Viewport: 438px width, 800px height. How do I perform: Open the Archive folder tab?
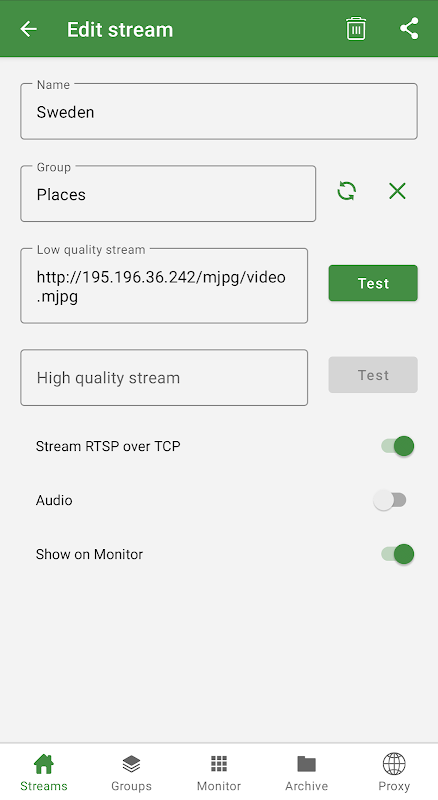306,772
